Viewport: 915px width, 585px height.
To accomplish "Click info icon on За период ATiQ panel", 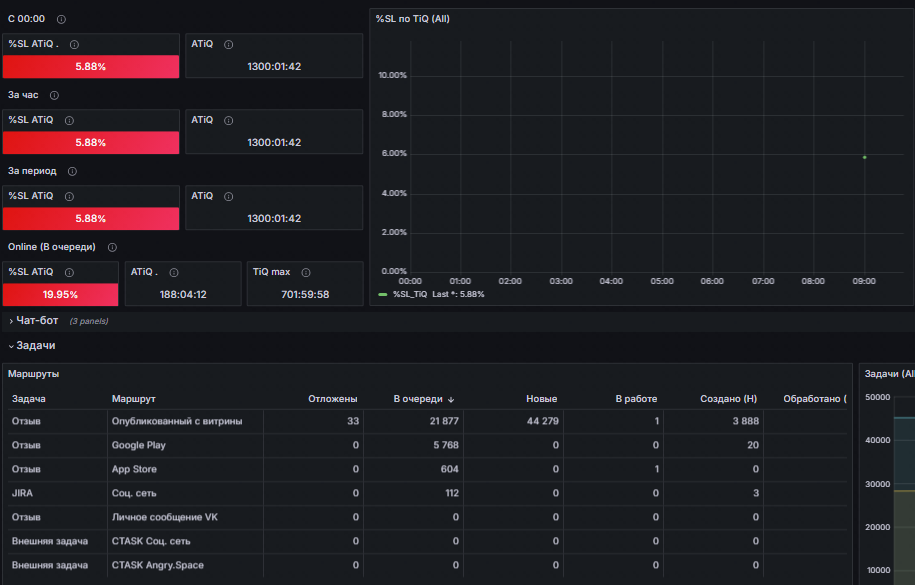I will pos(229,196).
